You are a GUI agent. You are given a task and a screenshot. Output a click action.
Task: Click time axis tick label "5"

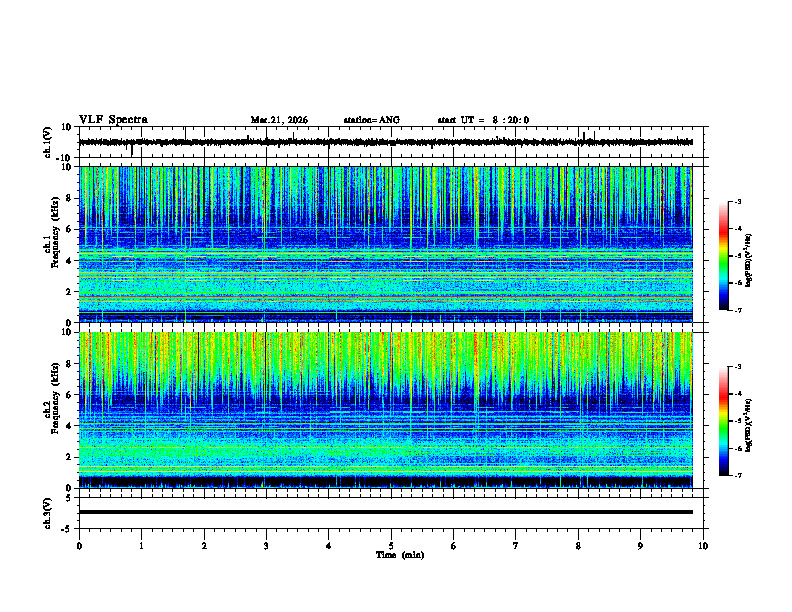pos(391,546)
